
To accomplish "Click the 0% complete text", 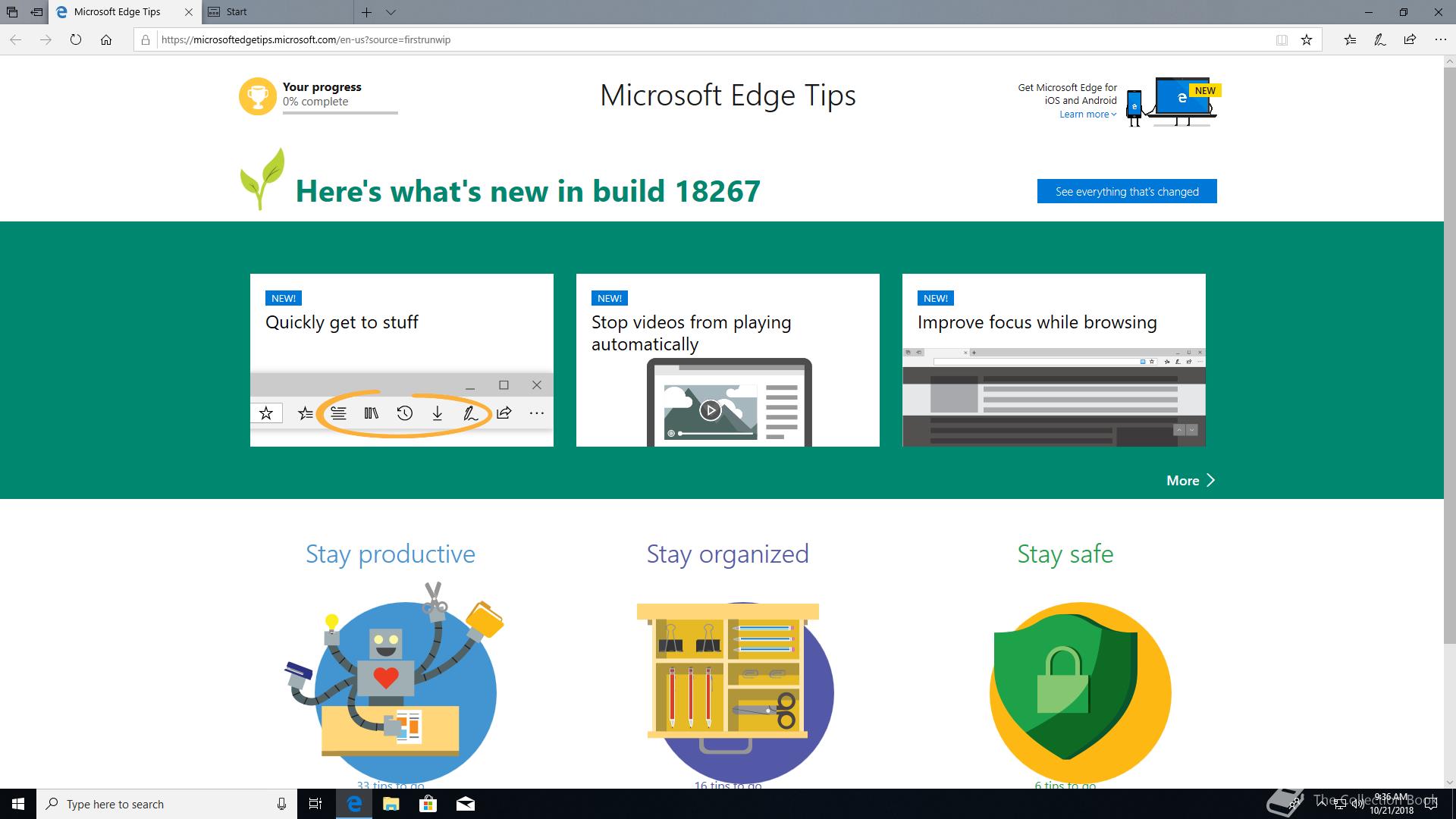I will click(315, 102).
